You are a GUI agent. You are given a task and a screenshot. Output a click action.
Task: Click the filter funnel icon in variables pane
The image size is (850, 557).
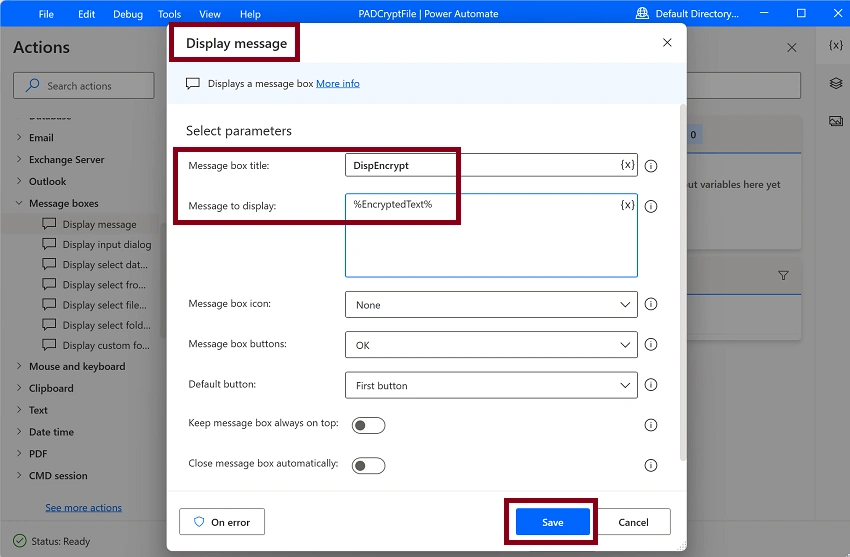pyautogui.click(x=783, y=276)
